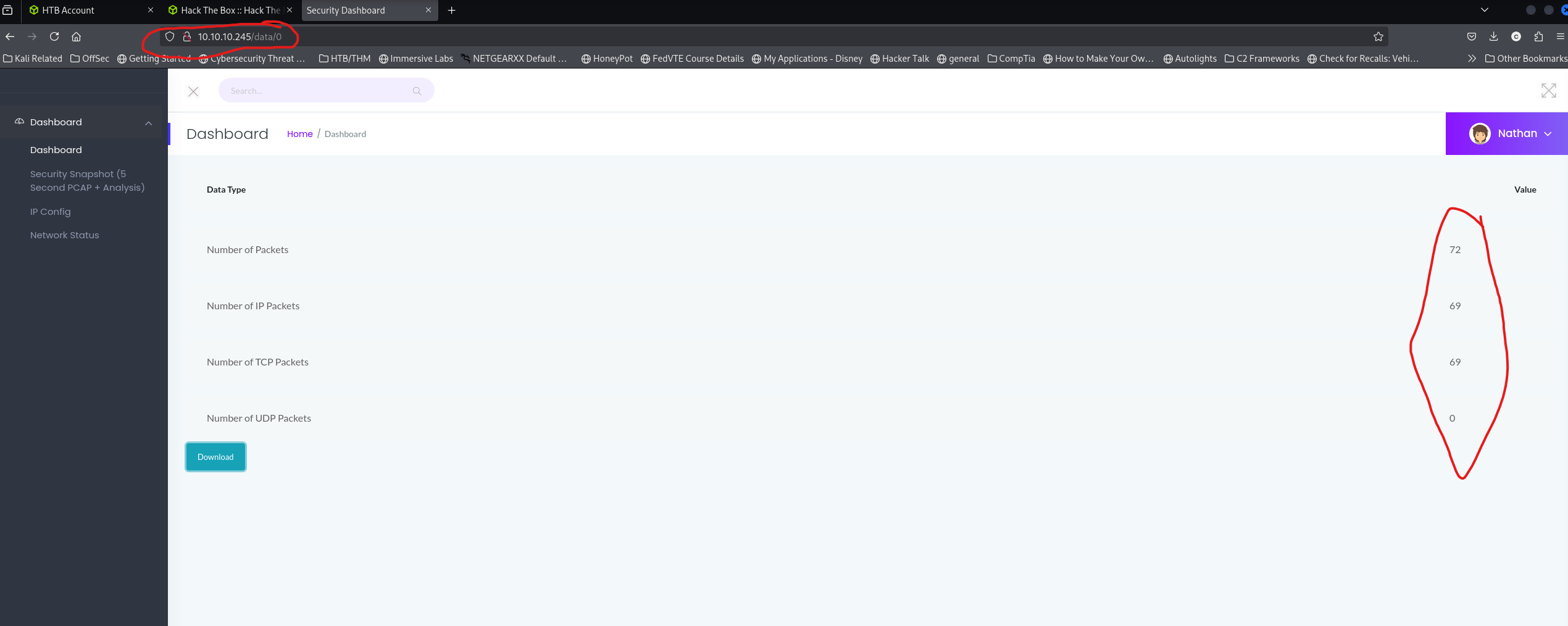The width and height of the screenshot is (1568, 626).
Task: Click the Number of TCP Packets label
Action: pyautogui.click(x=257, y=362)
